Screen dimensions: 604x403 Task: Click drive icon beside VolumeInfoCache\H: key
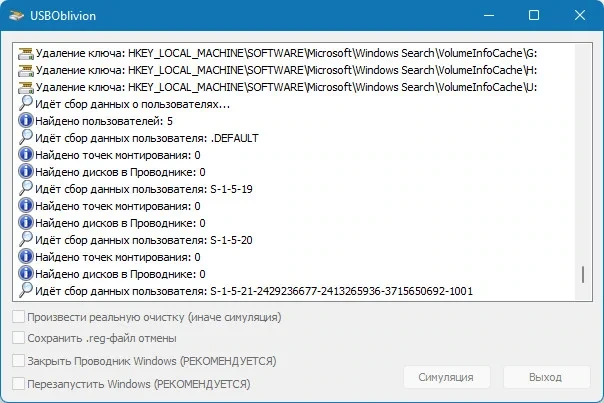(26, 70)
